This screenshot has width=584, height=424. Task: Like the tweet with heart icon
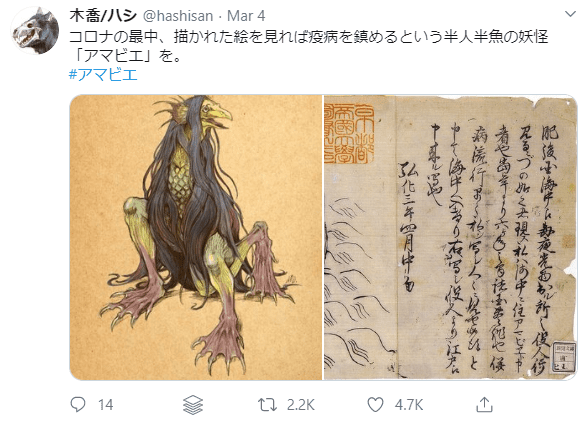pyautogui.click(x=375, y=405)
